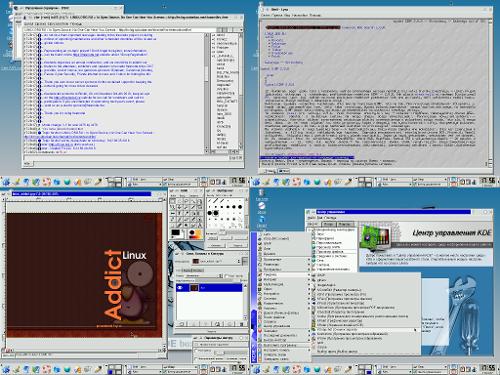Click the black foreground color swatch
The width and height of the screenshot is (500, 375).
point(176,232)
